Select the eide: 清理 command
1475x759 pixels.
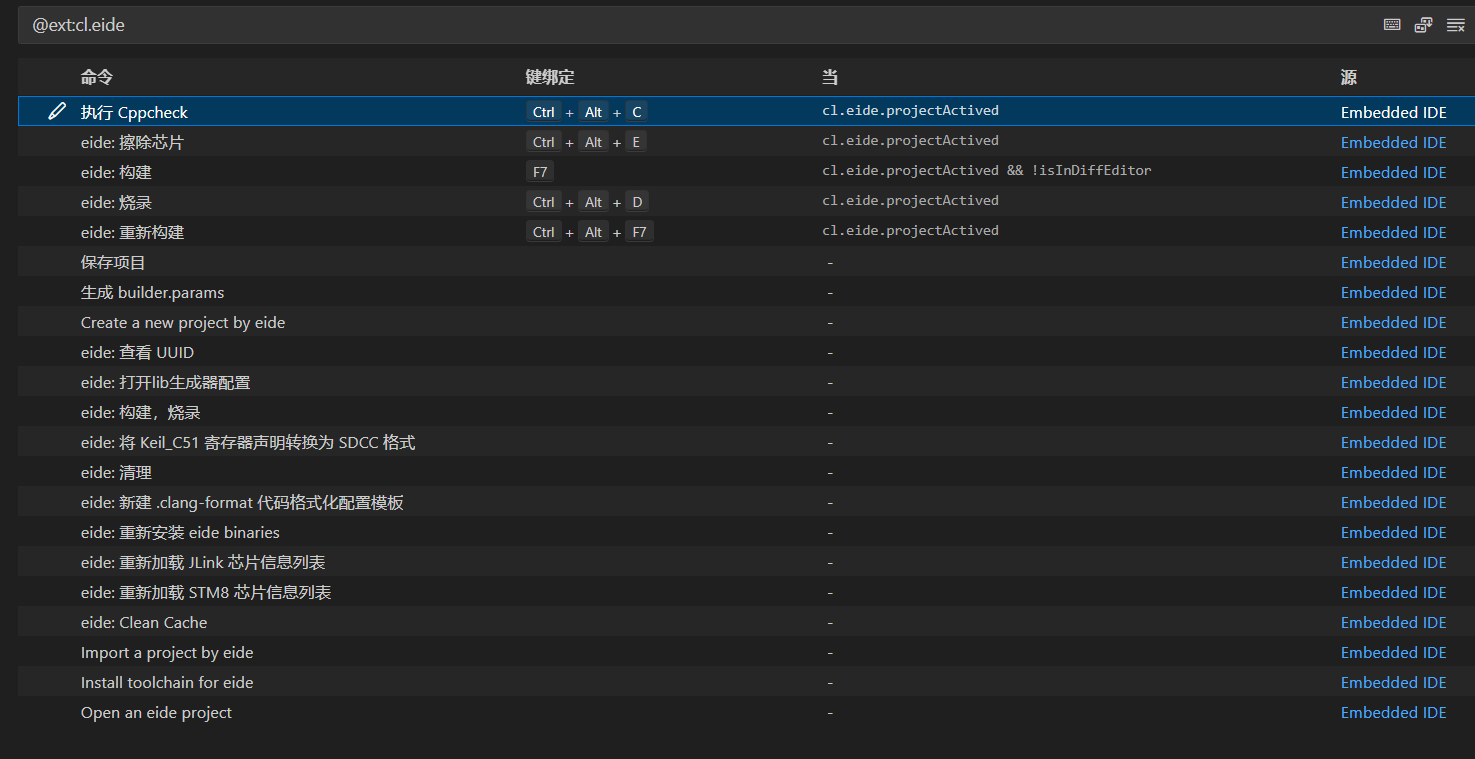tap(116, 472)
